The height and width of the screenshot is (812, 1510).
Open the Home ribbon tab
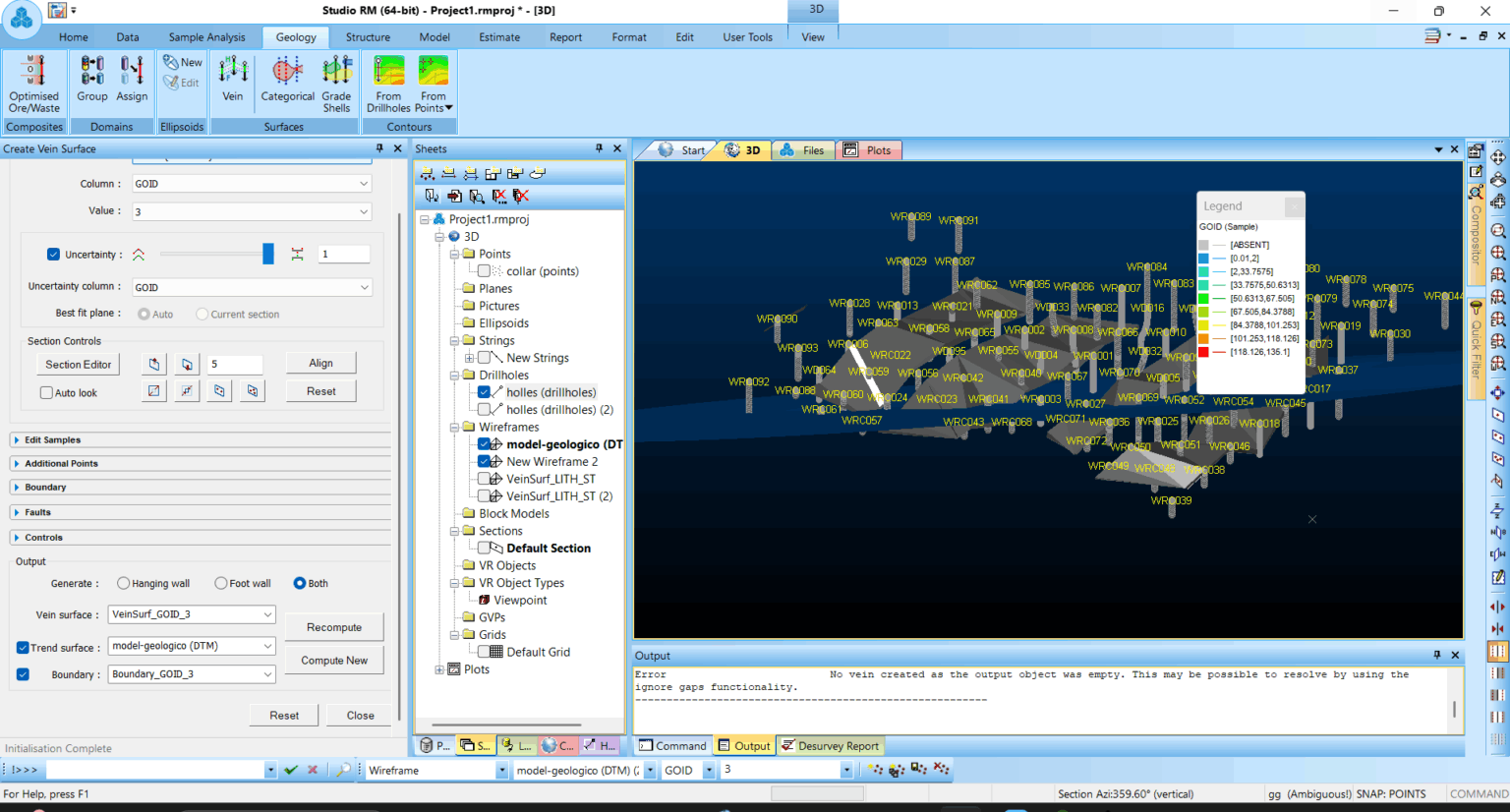(x=74, y=37)
